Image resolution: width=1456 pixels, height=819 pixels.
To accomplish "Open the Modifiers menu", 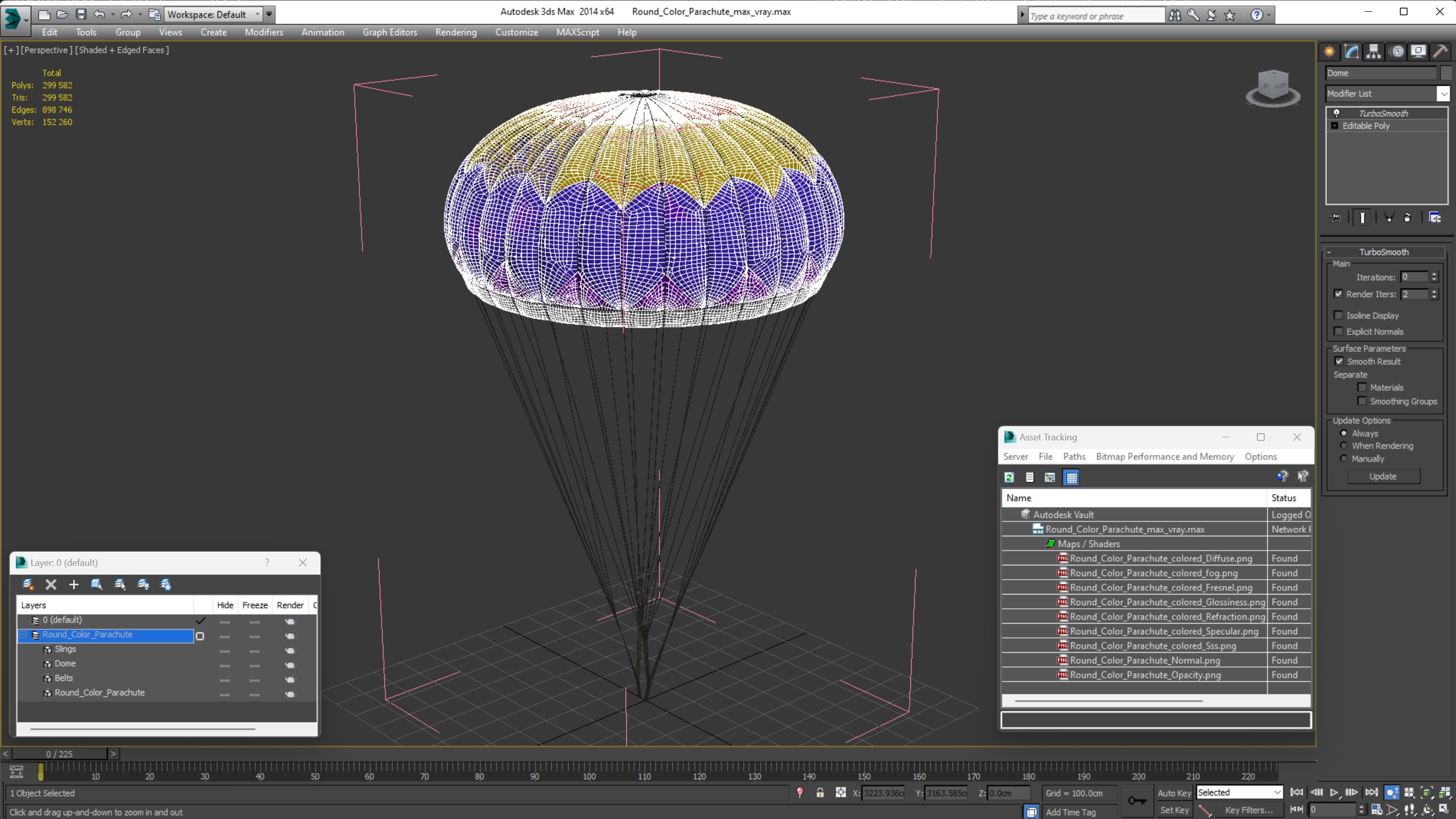I will [x=263, y=32].
